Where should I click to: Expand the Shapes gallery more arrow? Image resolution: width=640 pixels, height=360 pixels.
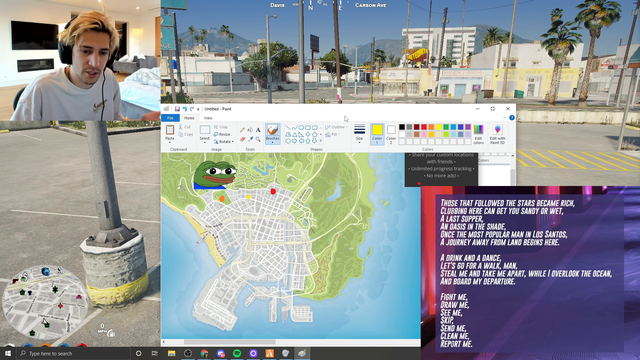tap(321, 141)
